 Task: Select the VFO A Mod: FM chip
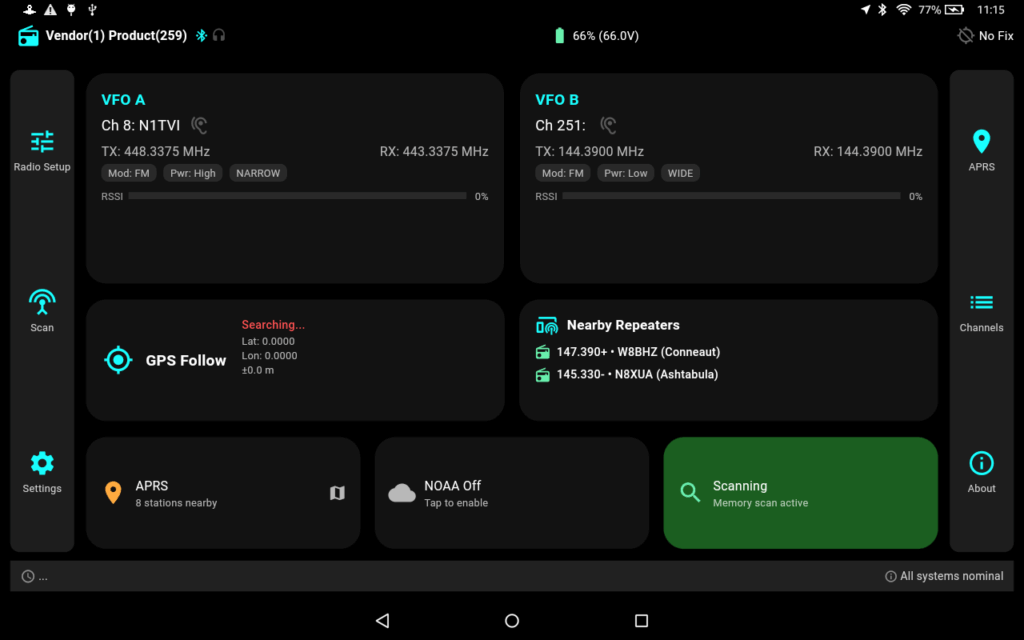pos(129,173)
